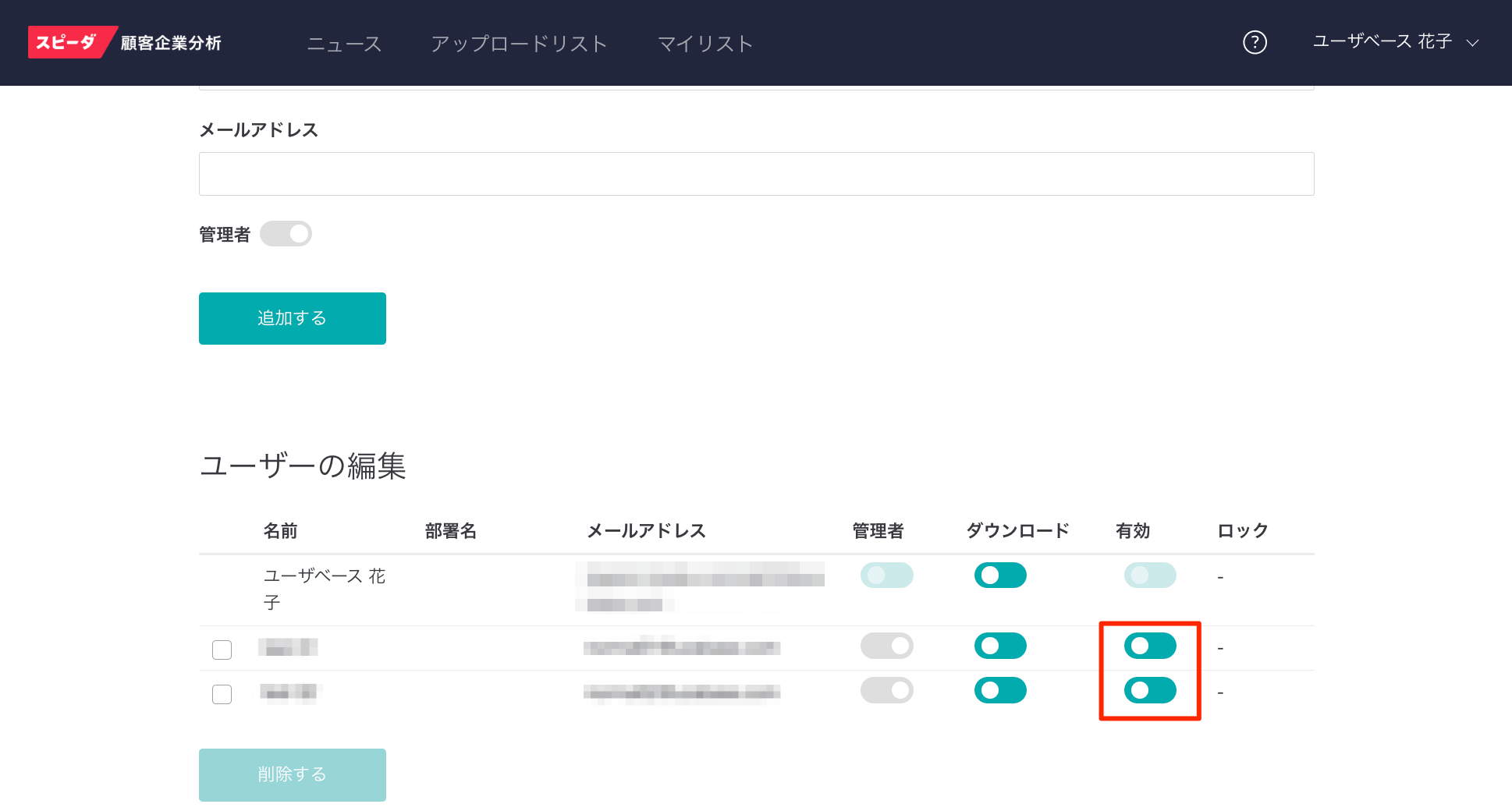
Task: Click the SPEEDA logo in header
Action: click(x=67, y=42)
